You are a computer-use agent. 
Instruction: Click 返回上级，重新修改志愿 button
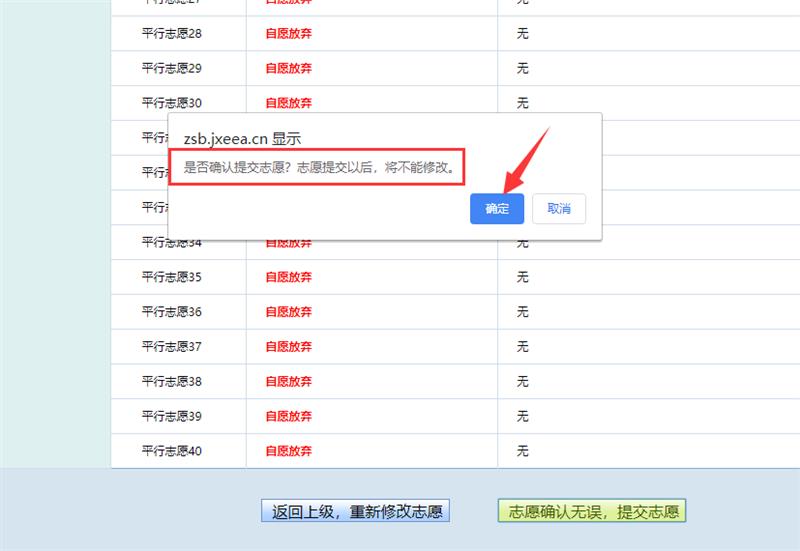coord(356,511)
